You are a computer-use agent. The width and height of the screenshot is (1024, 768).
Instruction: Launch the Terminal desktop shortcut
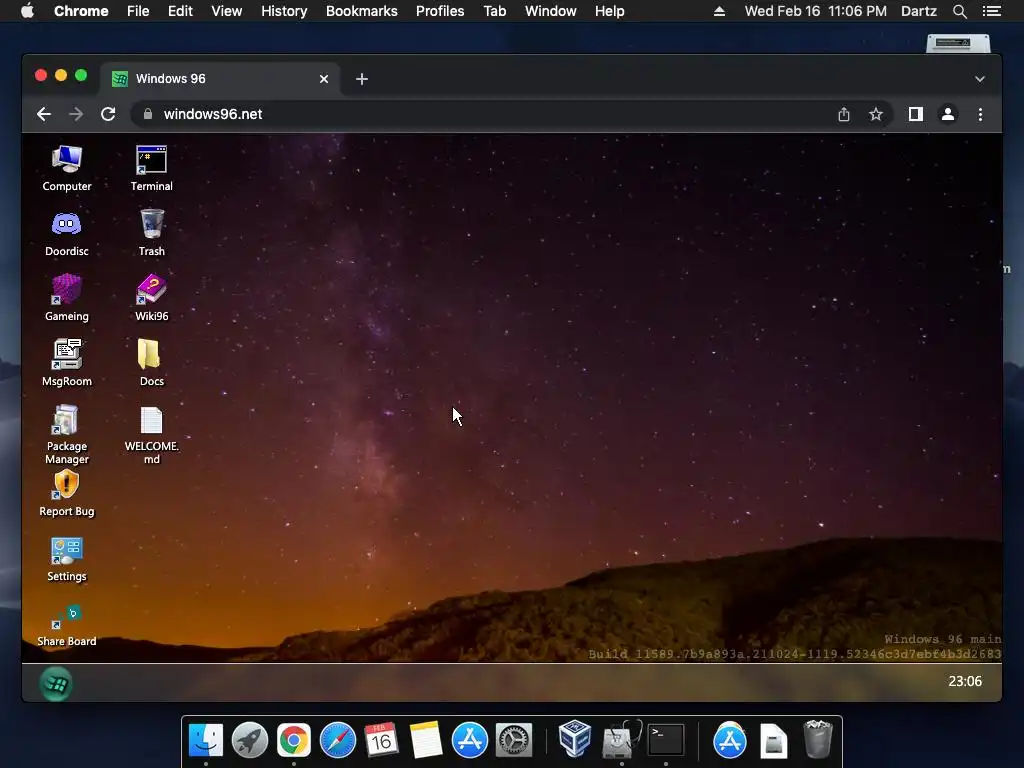click(152, 168)
